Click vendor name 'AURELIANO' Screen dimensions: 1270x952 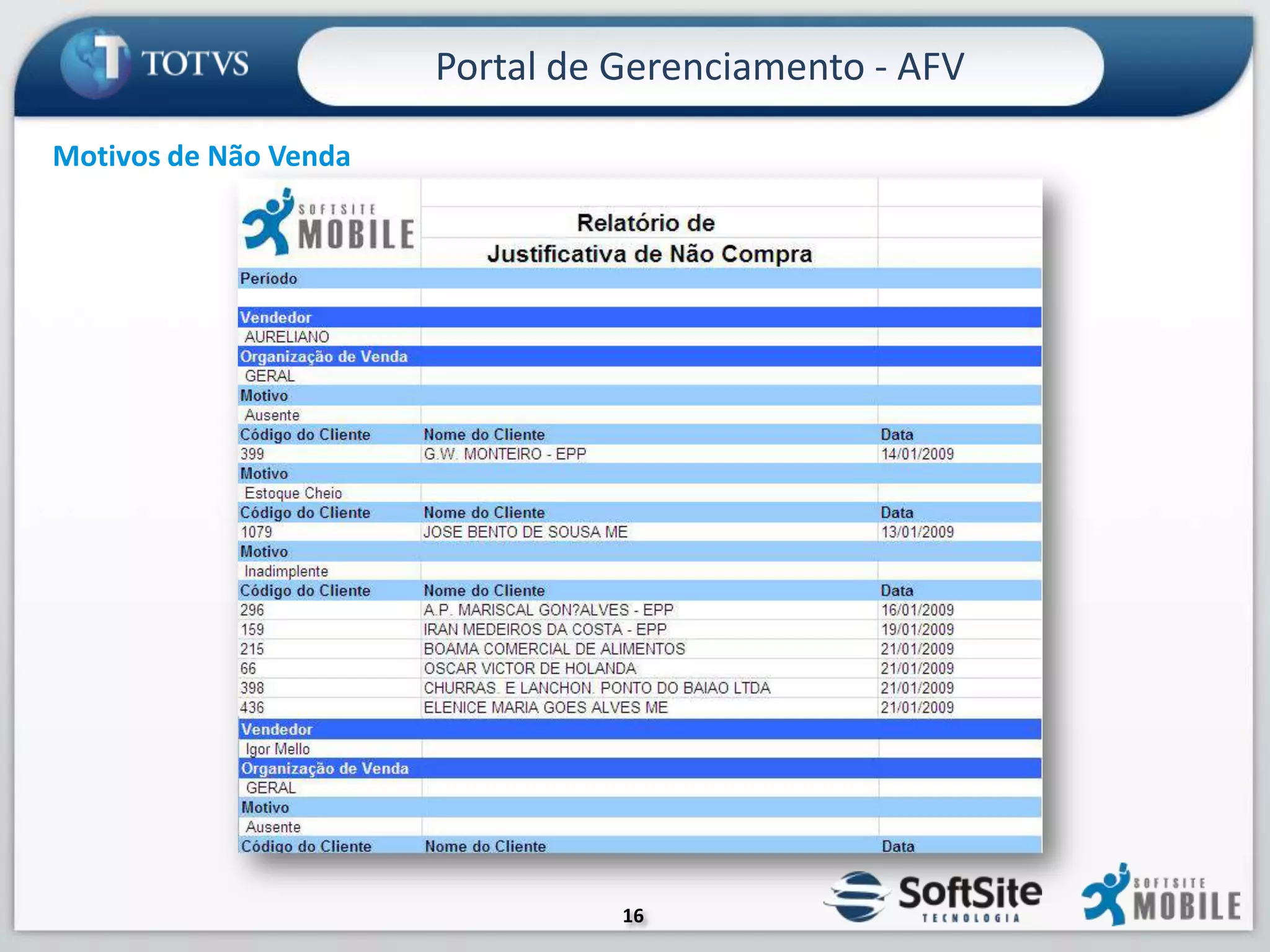[286, 337]
